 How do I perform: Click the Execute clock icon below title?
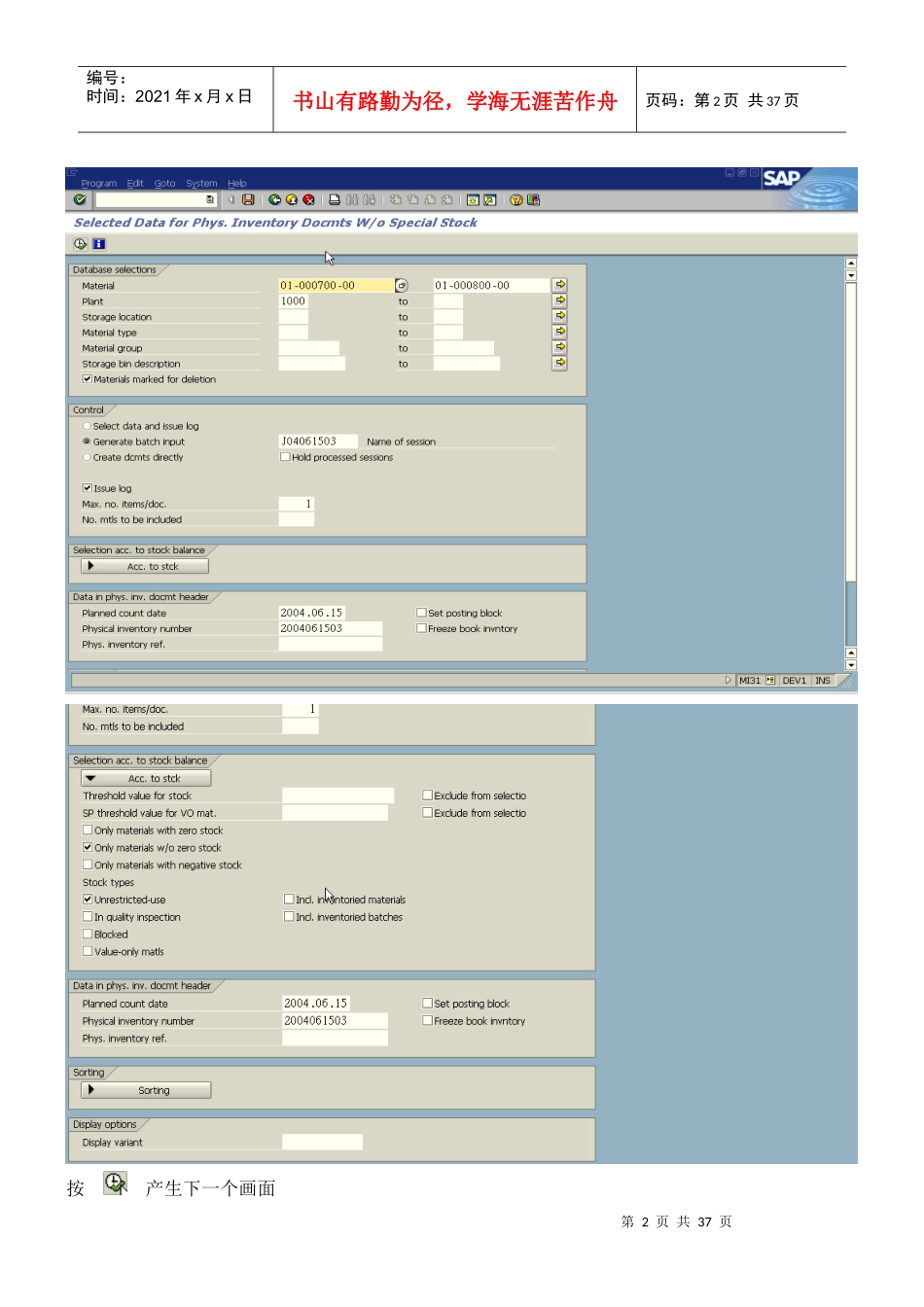click(80, 244)
